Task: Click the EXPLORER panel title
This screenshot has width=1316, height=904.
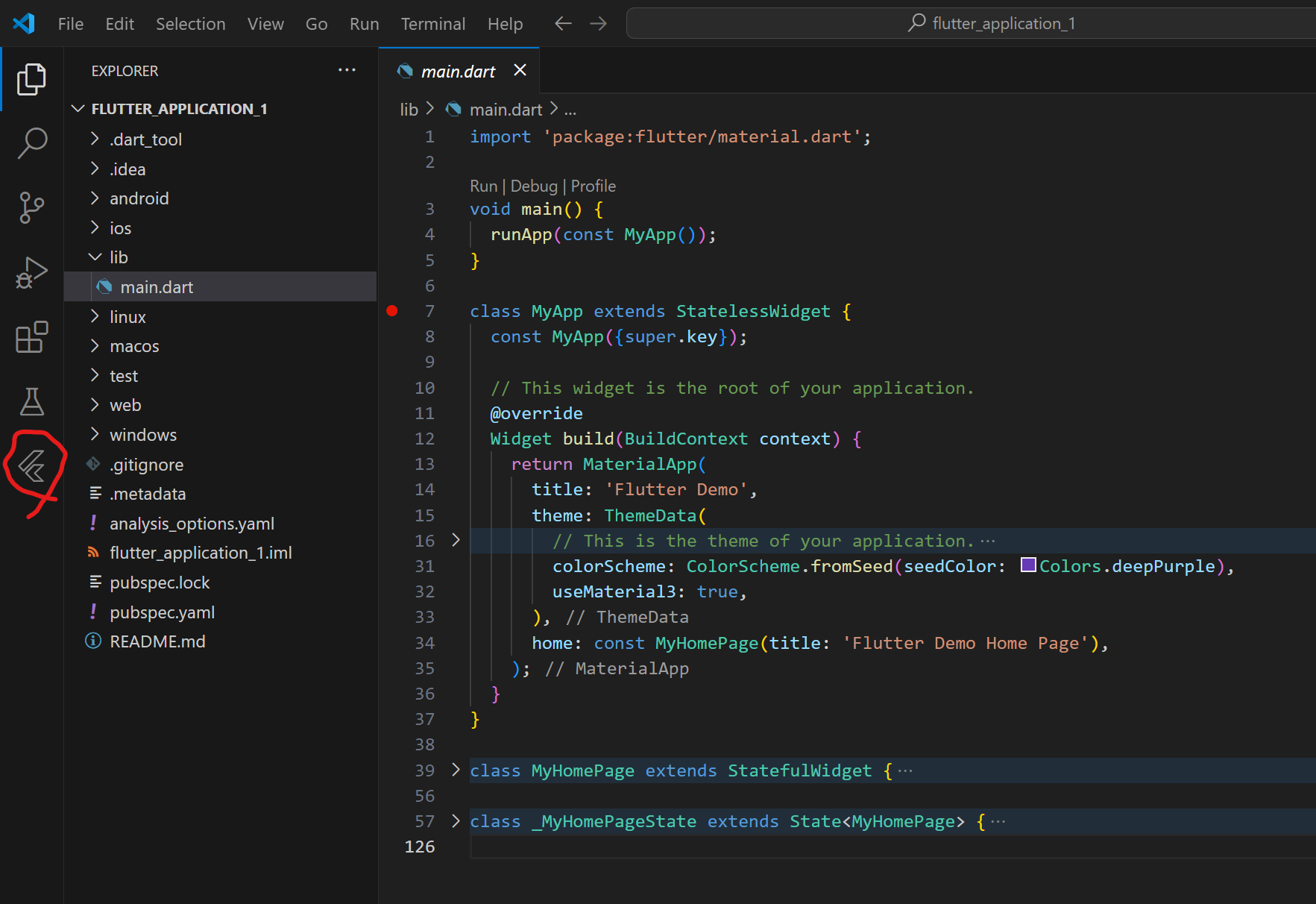Action: [125, 71]
